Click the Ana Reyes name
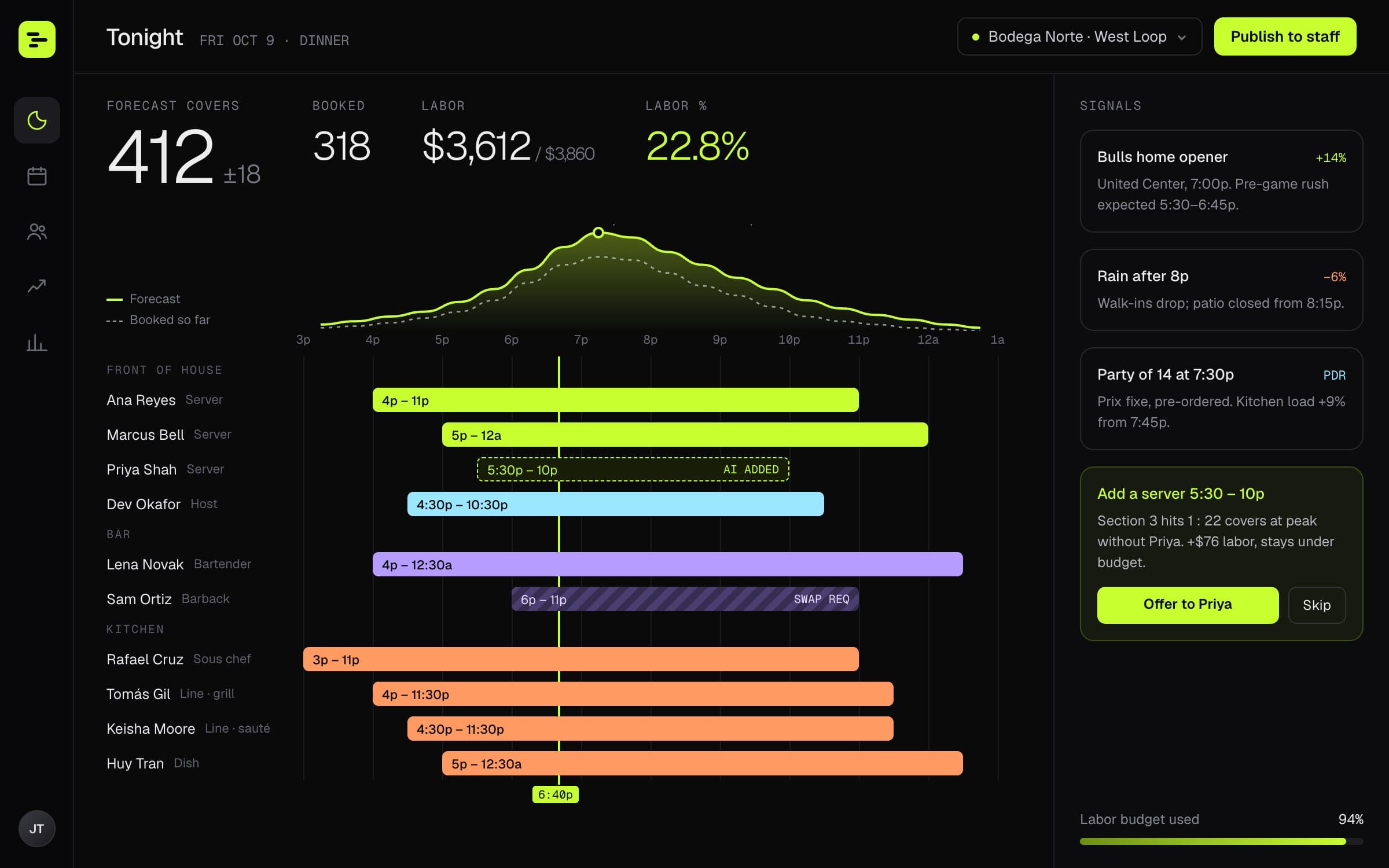The image size is (1389, 868). tap(141, 400)
